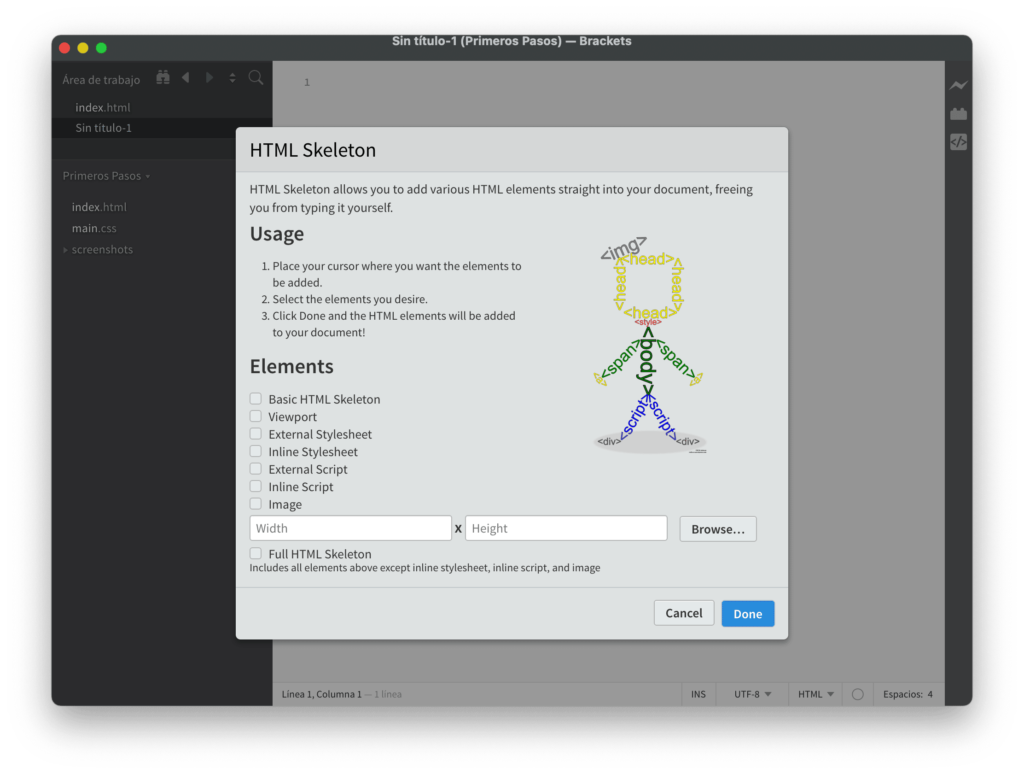This screenshot has height=774, width=1024.
Task: Switch to the Sin título-1 working file
Action: (x=102, y=128)
